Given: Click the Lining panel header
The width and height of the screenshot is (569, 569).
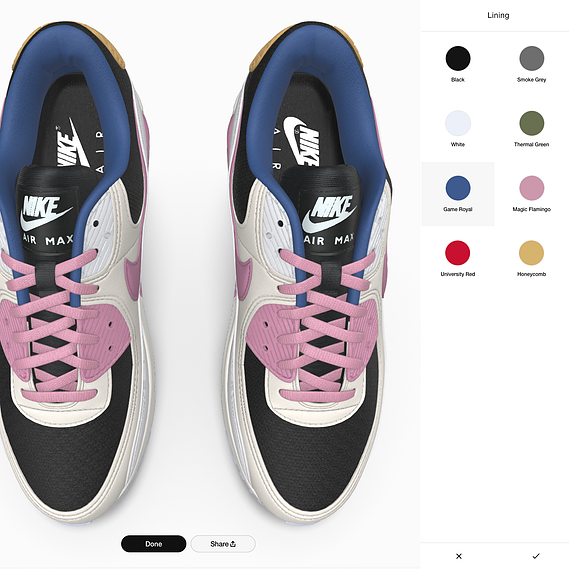Looking at the screenshot, I should point(498,15).
